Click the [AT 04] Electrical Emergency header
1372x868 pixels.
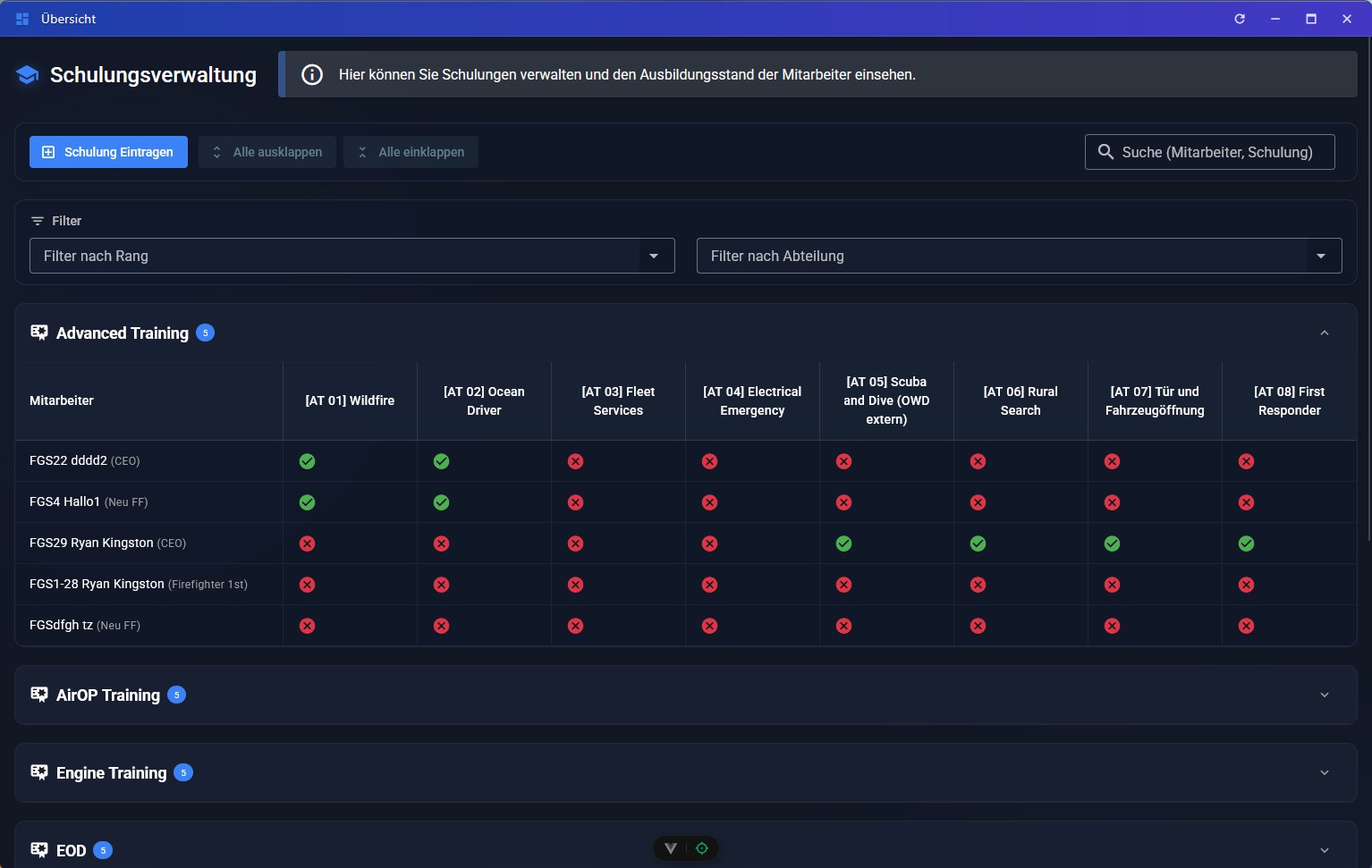click(x=752, y=400)
